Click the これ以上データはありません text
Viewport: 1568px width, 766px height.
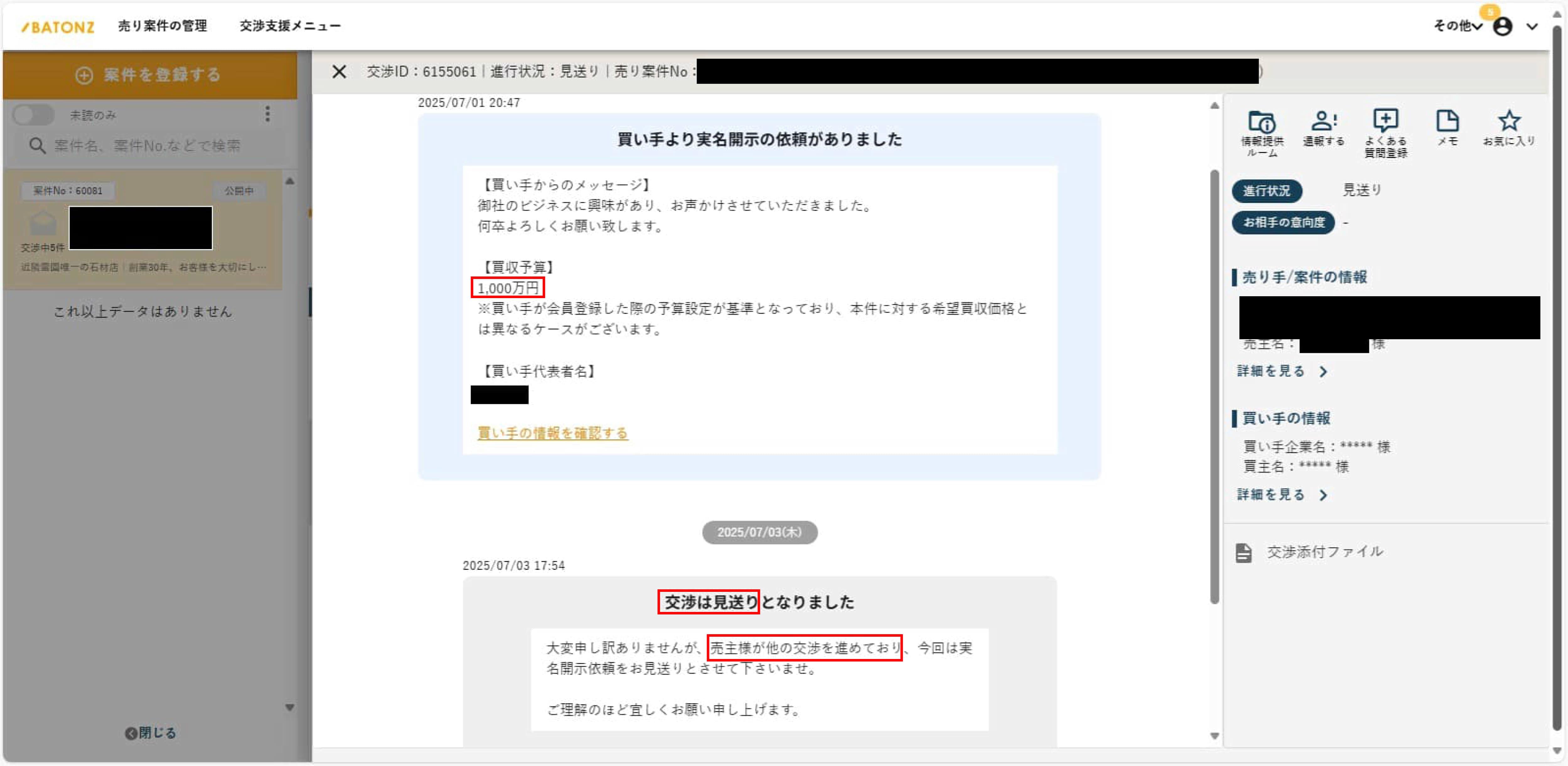pyautogui.click(x=142, y=312)
